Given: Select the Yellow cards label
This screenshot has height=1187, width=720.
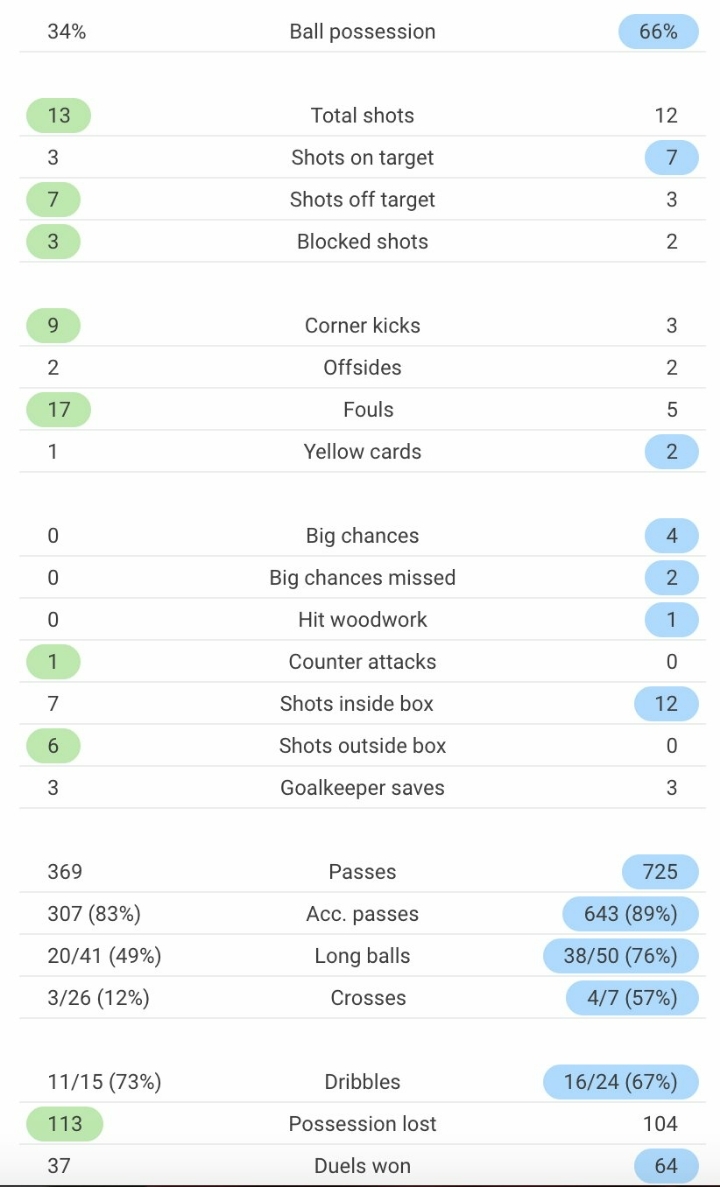Looking at the screenshot, I should coord(362,452).
